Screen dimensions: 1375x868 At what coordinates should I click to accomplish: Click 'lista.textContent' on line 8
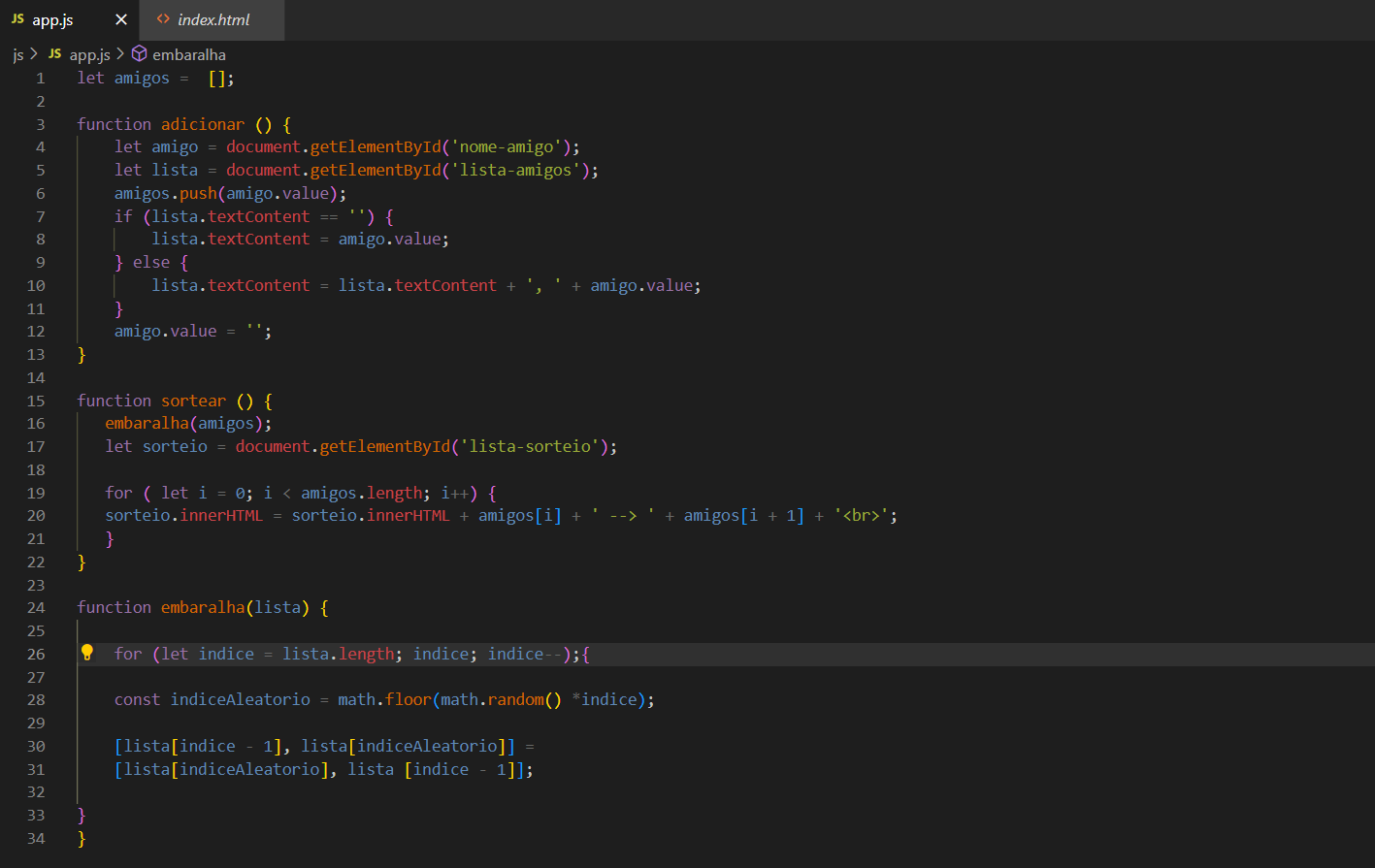pyautogui.click(x=231, y=239)
